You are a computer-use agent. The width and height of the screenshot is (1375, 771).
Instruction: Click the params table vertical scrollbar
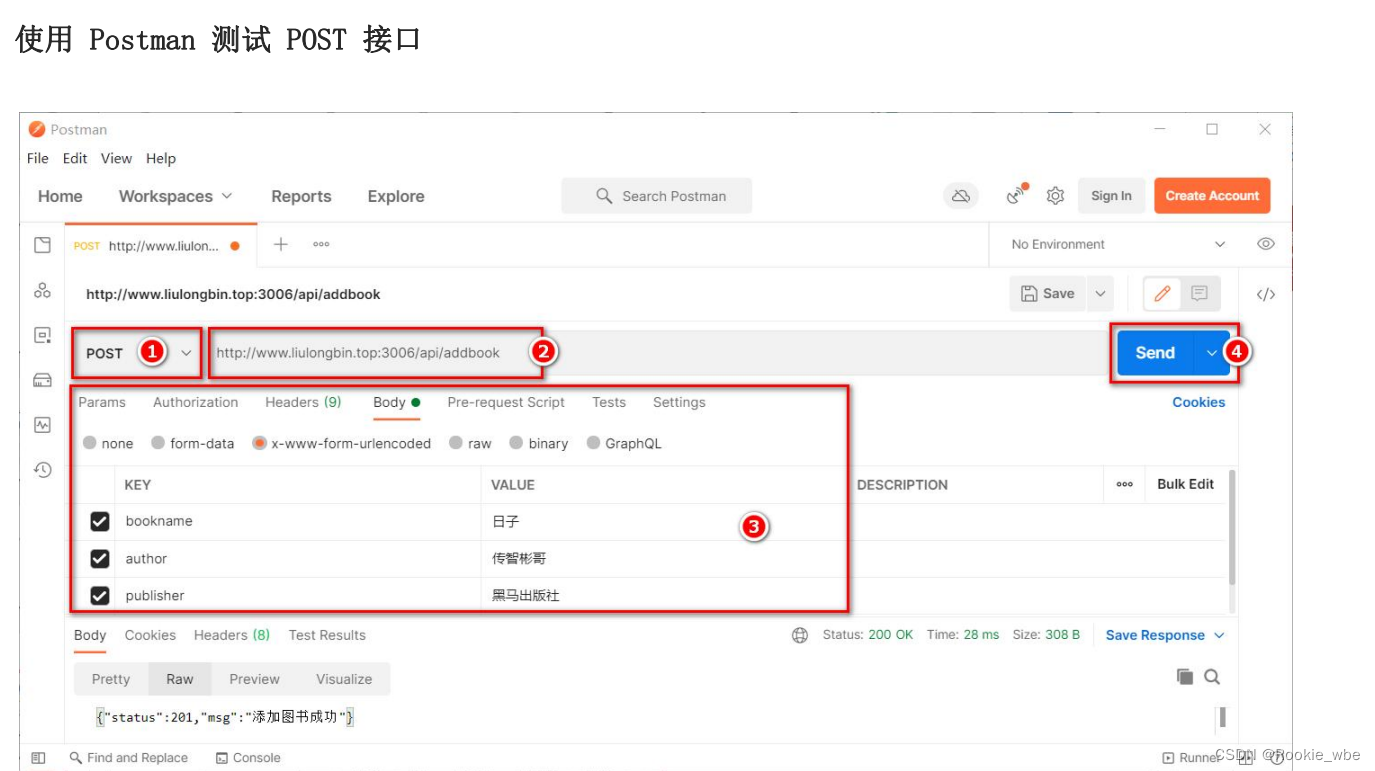(1232, 528)
